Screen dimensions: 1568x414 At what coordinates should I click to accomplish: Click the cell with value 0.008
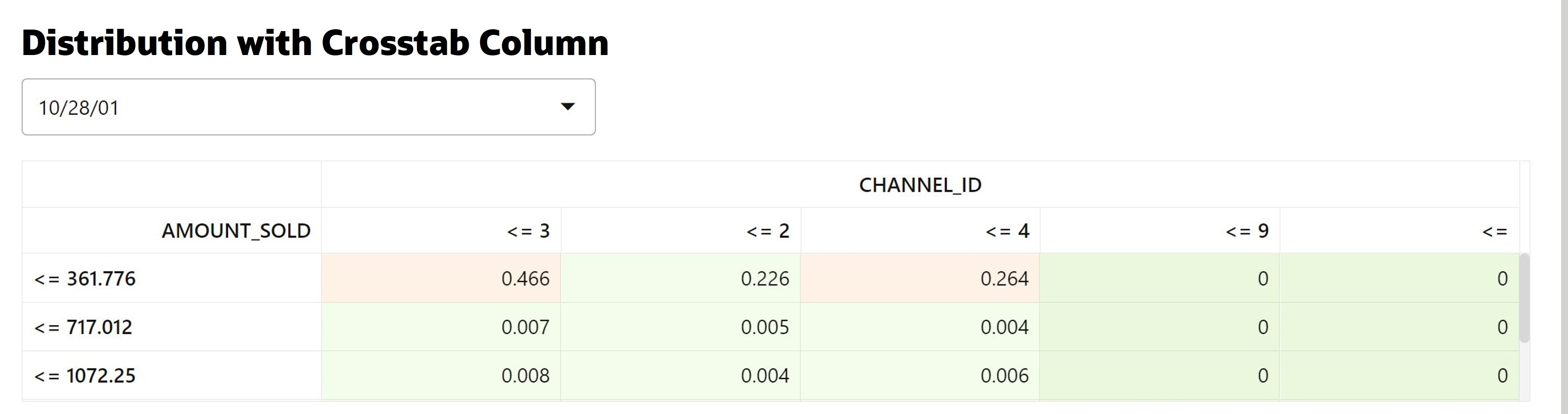click(x=525, y=376)
